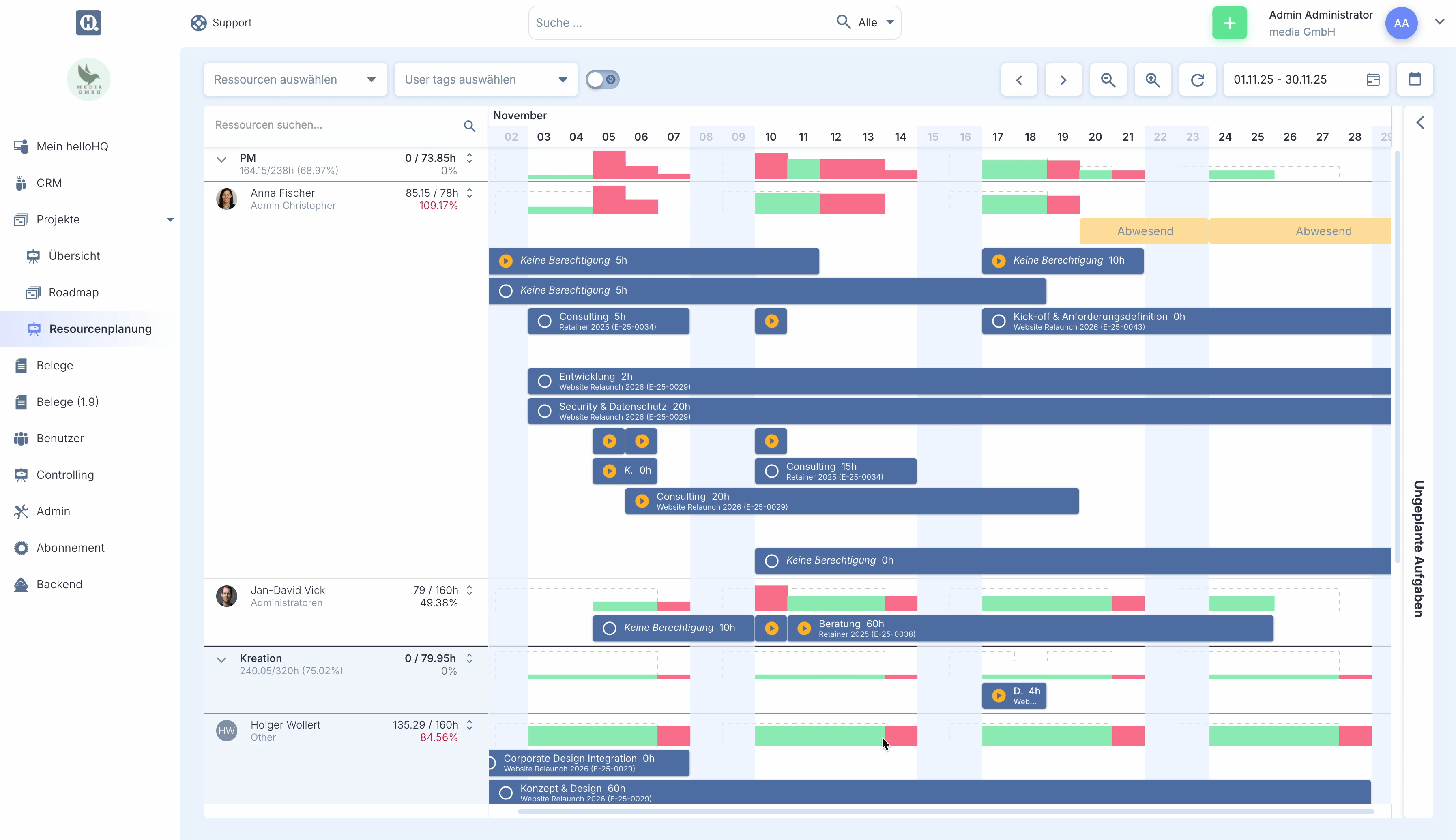Click the status circle on the Security & Datenschutz task

point(544,411)
